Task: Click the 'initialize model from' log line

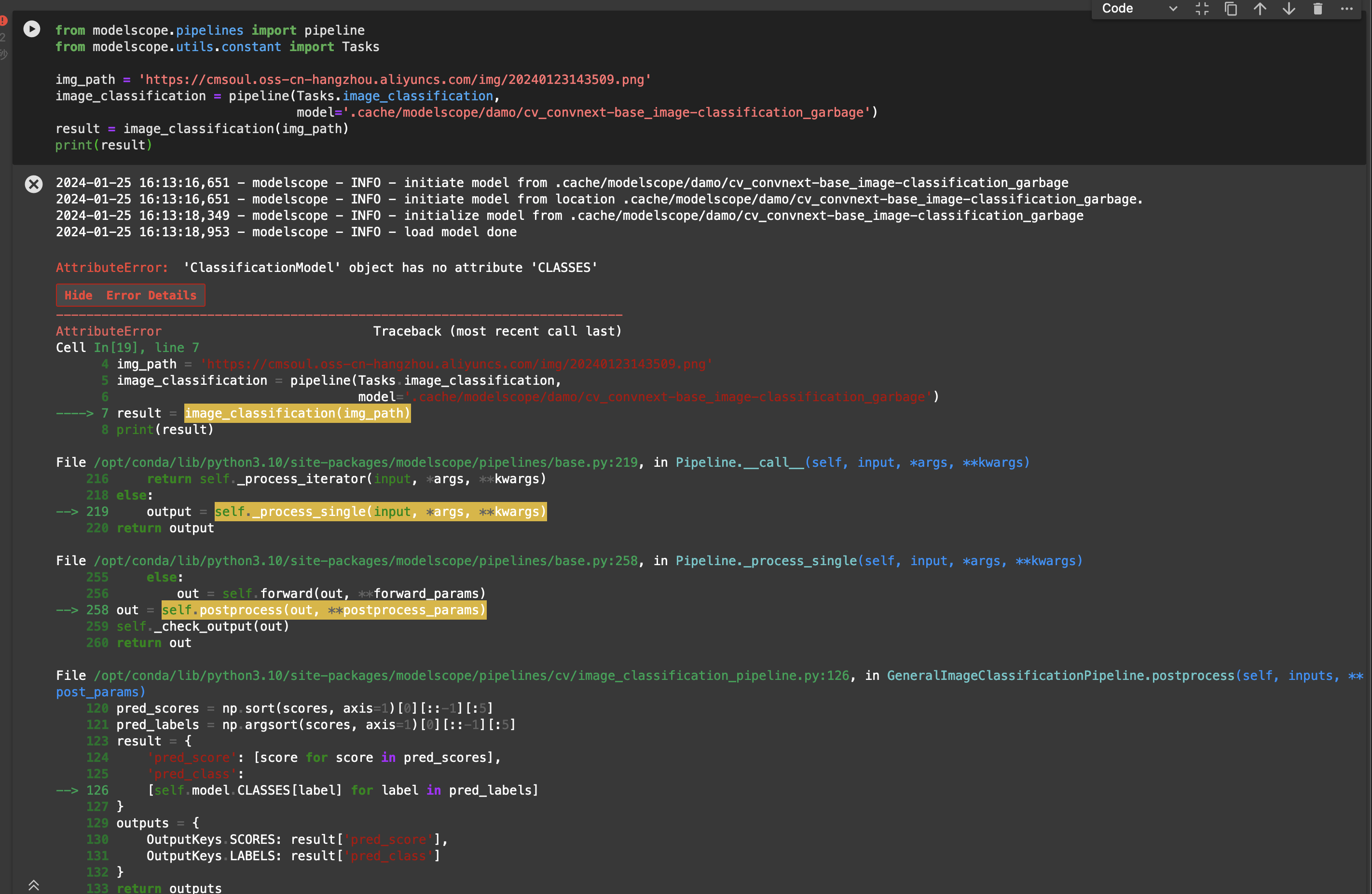Action: click(x=569, y=216)
